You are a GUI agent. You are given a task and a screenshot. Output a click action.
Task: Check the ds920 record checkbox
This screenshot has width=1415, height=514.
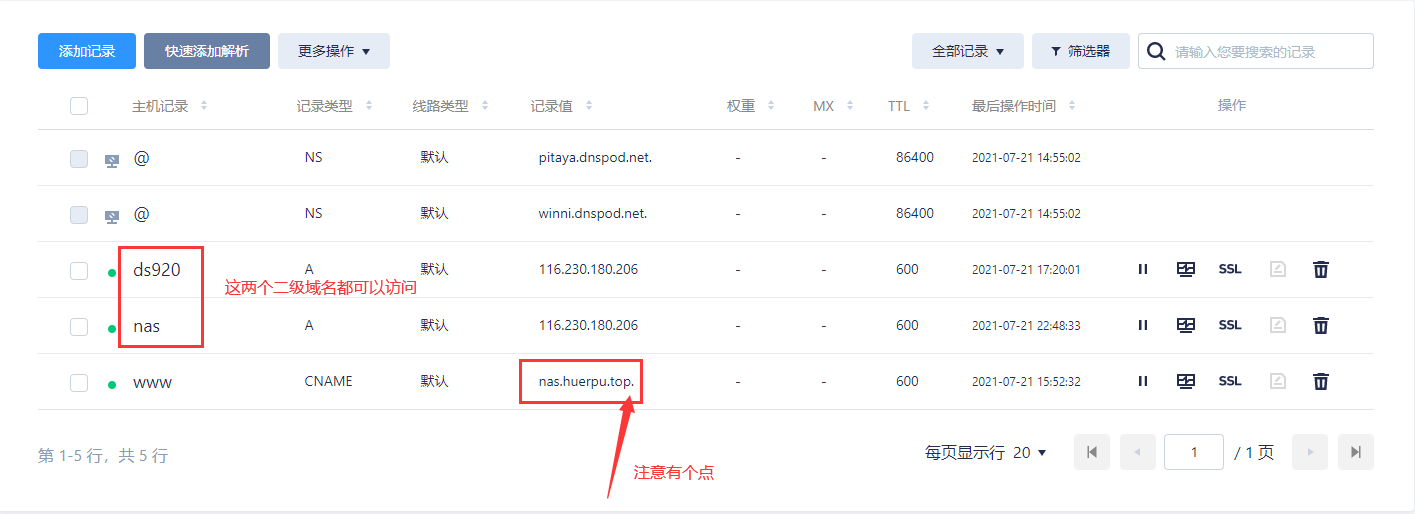pos(79,270)
